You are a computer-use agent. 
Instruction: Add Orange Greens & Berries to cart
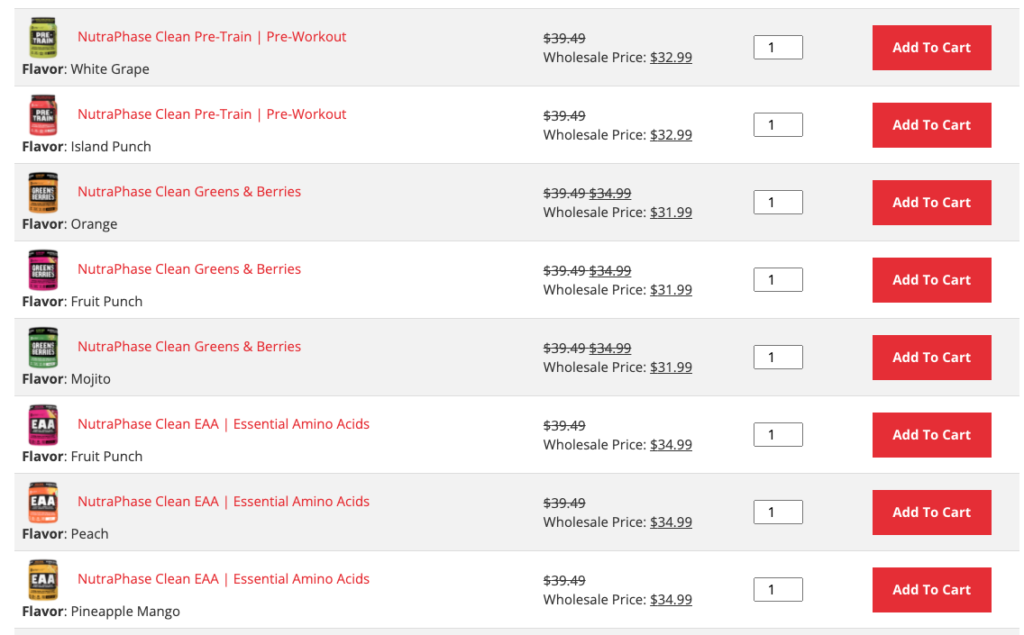click(x=931, y=203)
